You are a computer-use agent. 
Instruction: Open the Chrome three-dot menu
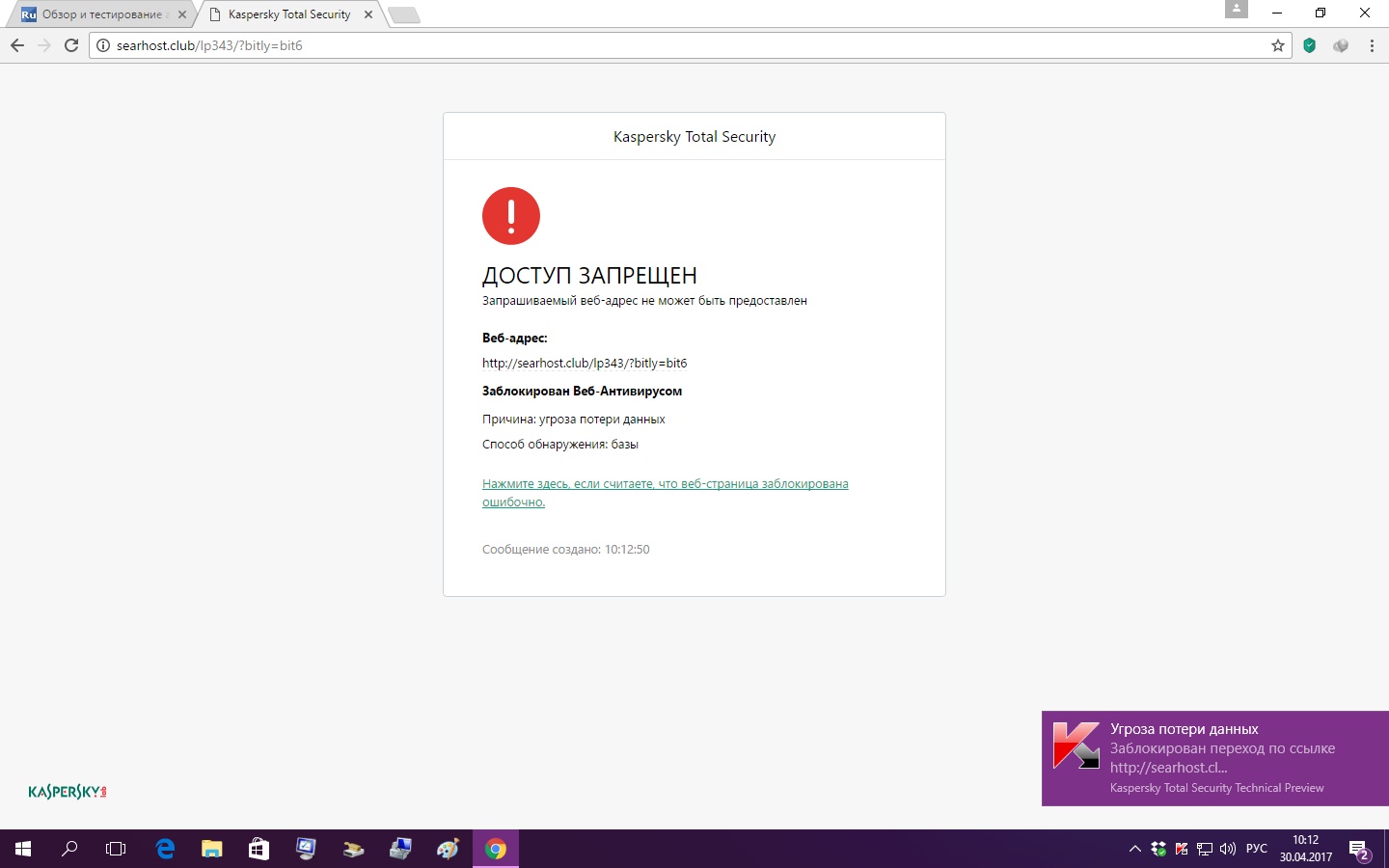click(x=1372, y=45)
